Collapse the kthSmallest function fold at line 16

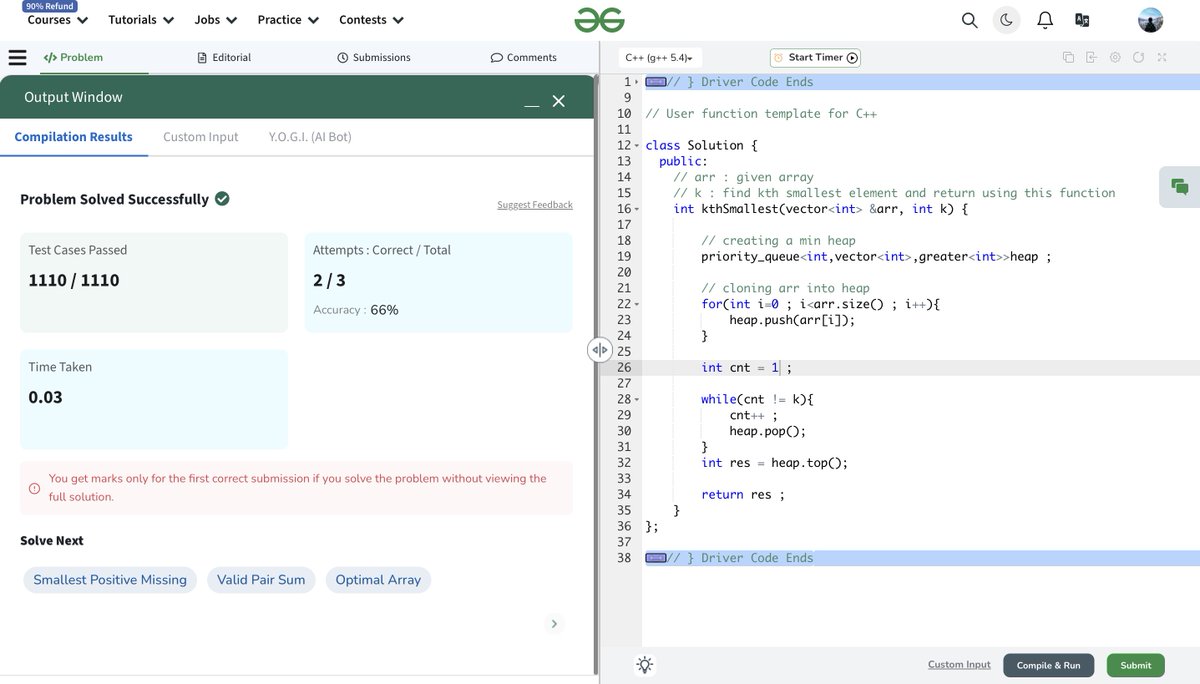(637, 209)
